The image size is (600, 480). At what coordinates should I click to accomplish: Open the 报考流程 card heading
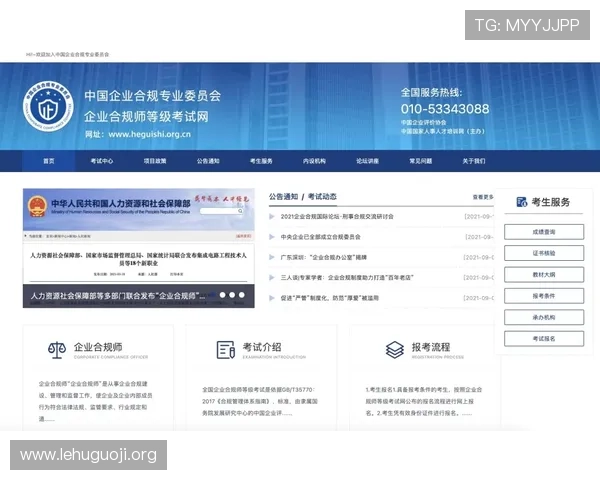tap(431, 347)
